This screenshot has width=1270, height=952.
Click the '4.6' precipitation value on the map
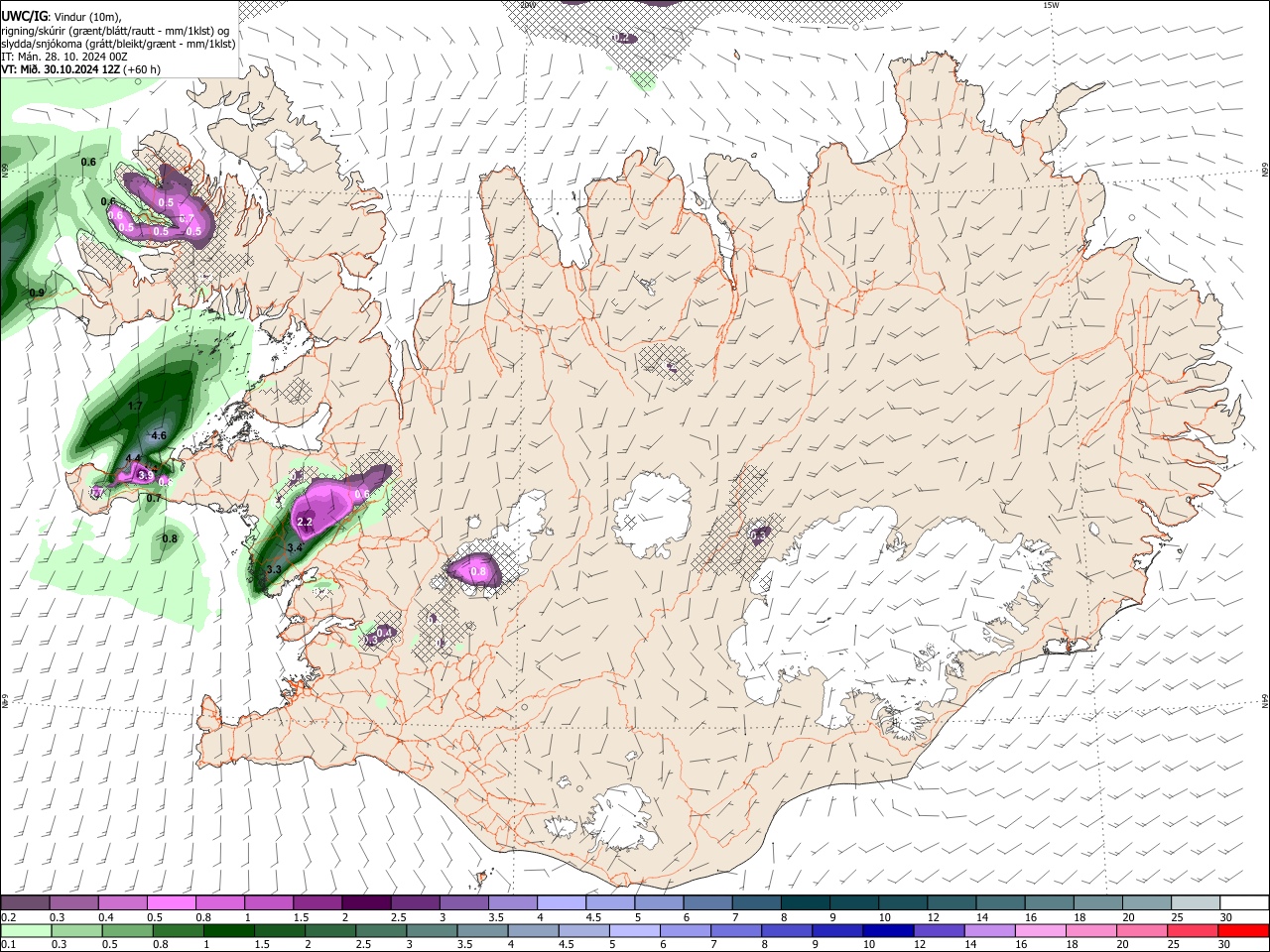[x=159, y=435]
